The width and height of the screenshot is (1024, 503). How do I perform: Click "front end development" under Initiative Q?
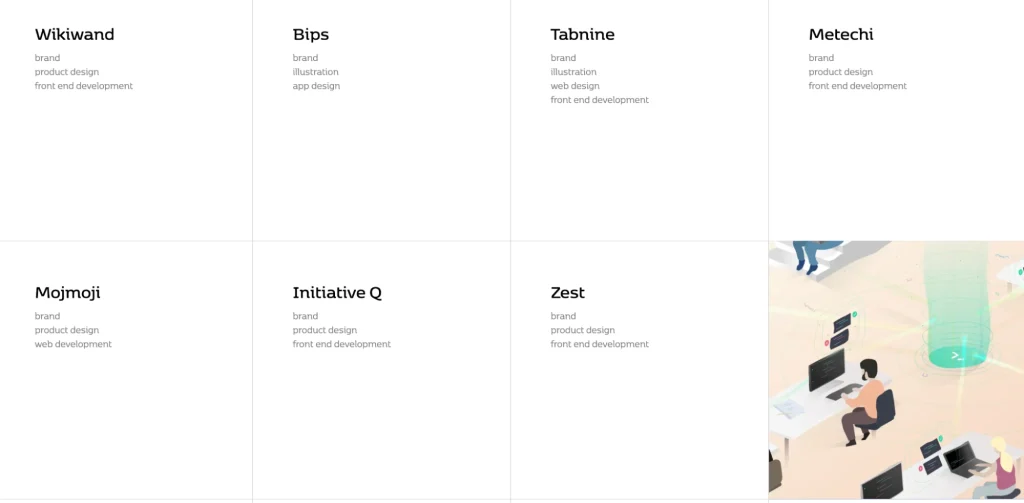(342, 344)
